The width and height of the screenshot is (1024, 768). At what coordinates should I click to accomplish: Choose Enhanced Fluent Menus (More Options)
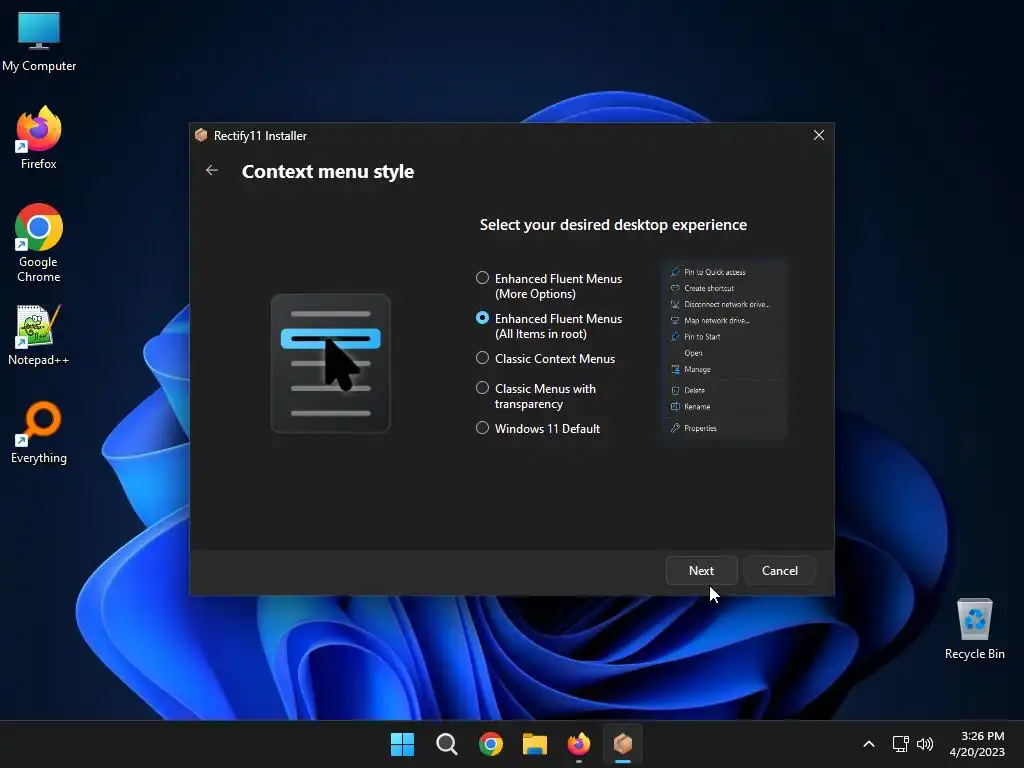click(549, 286)
